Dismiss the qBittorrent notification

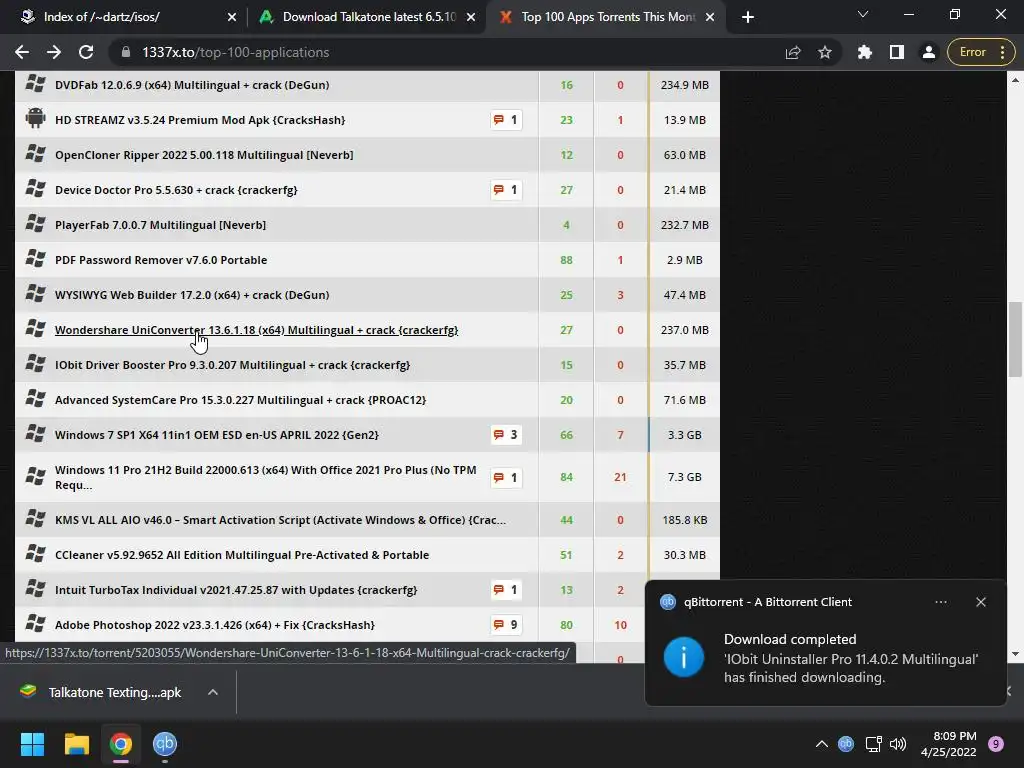[981, 602]
